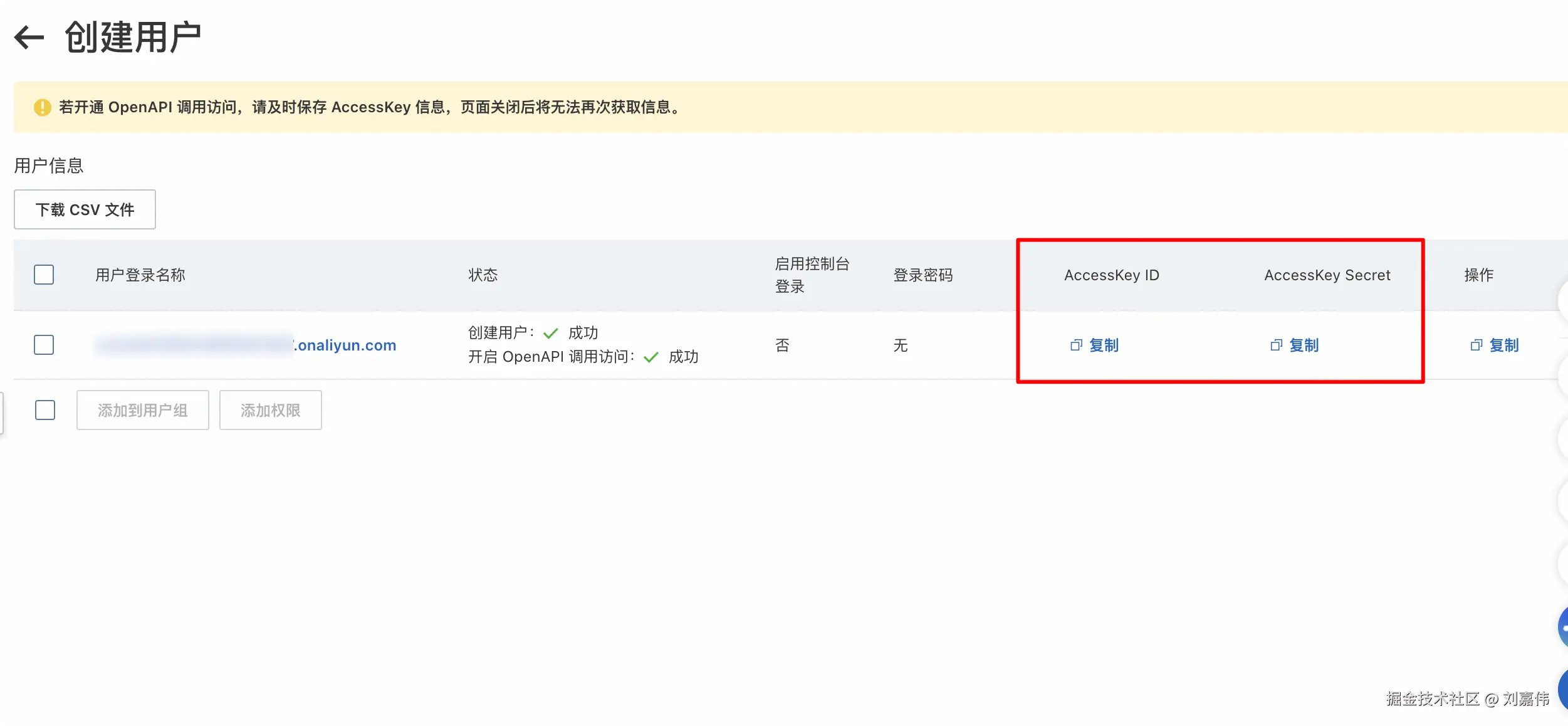Click 复制 link in the 操作 column
The width and height of the screenshot is (1568, 726).
[1503, 345]
